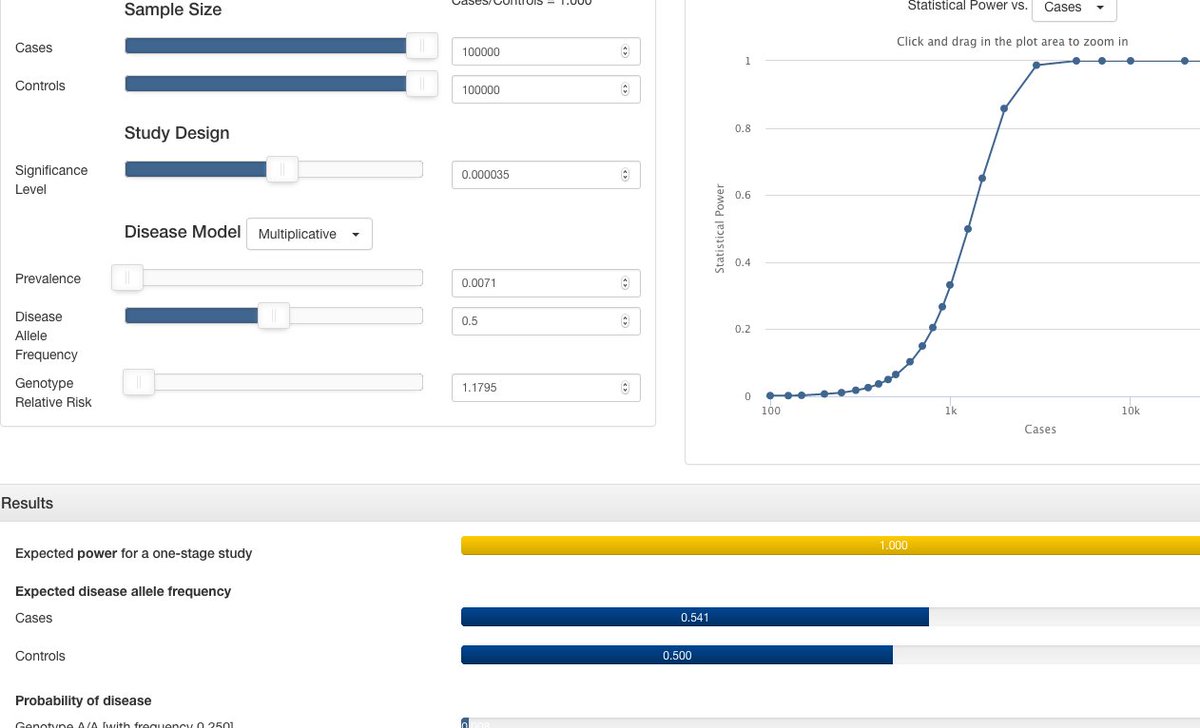1200x728 pixels.
Task: Open the Statistical Power vs. Cases dropdown
Action: click(x=1074, y=7)
